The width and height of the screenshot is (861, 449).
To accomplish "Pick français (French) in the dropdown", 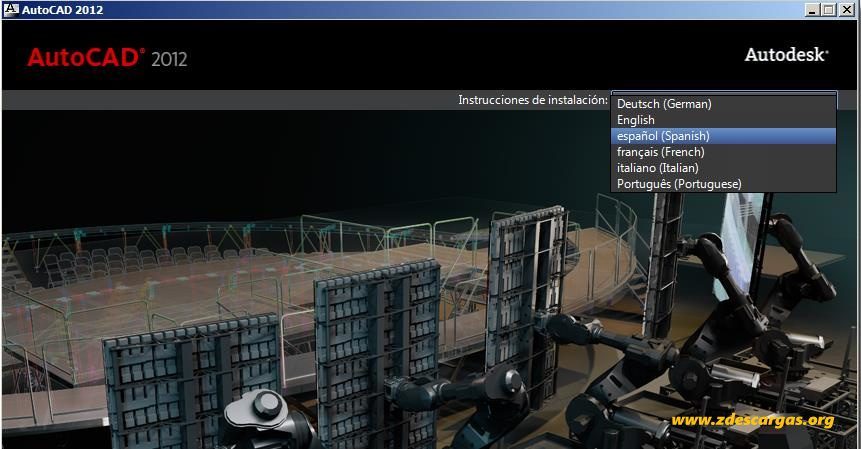I will coord(724,151).
